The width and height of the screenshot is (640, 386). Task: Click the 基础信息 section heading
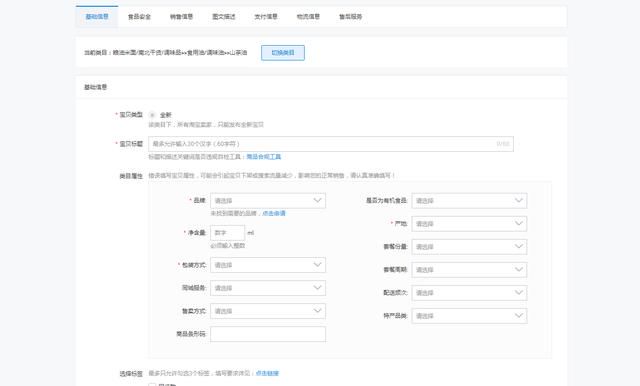click(96, 87)
